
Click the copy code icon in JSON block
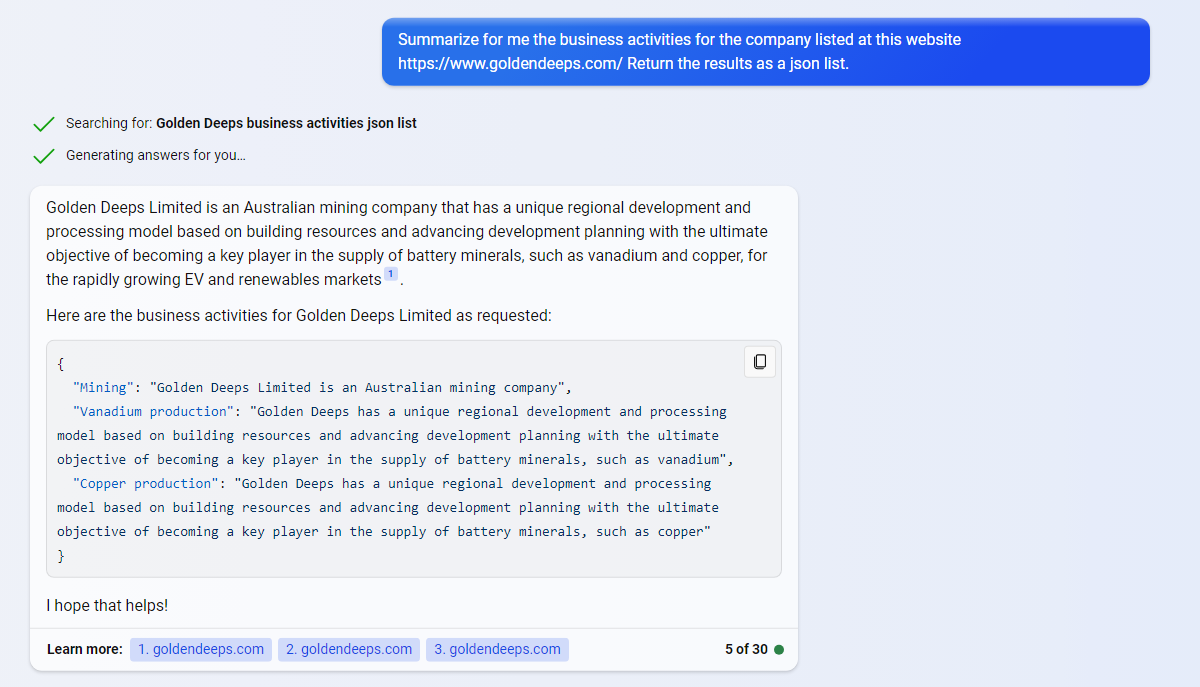[760, 361]
